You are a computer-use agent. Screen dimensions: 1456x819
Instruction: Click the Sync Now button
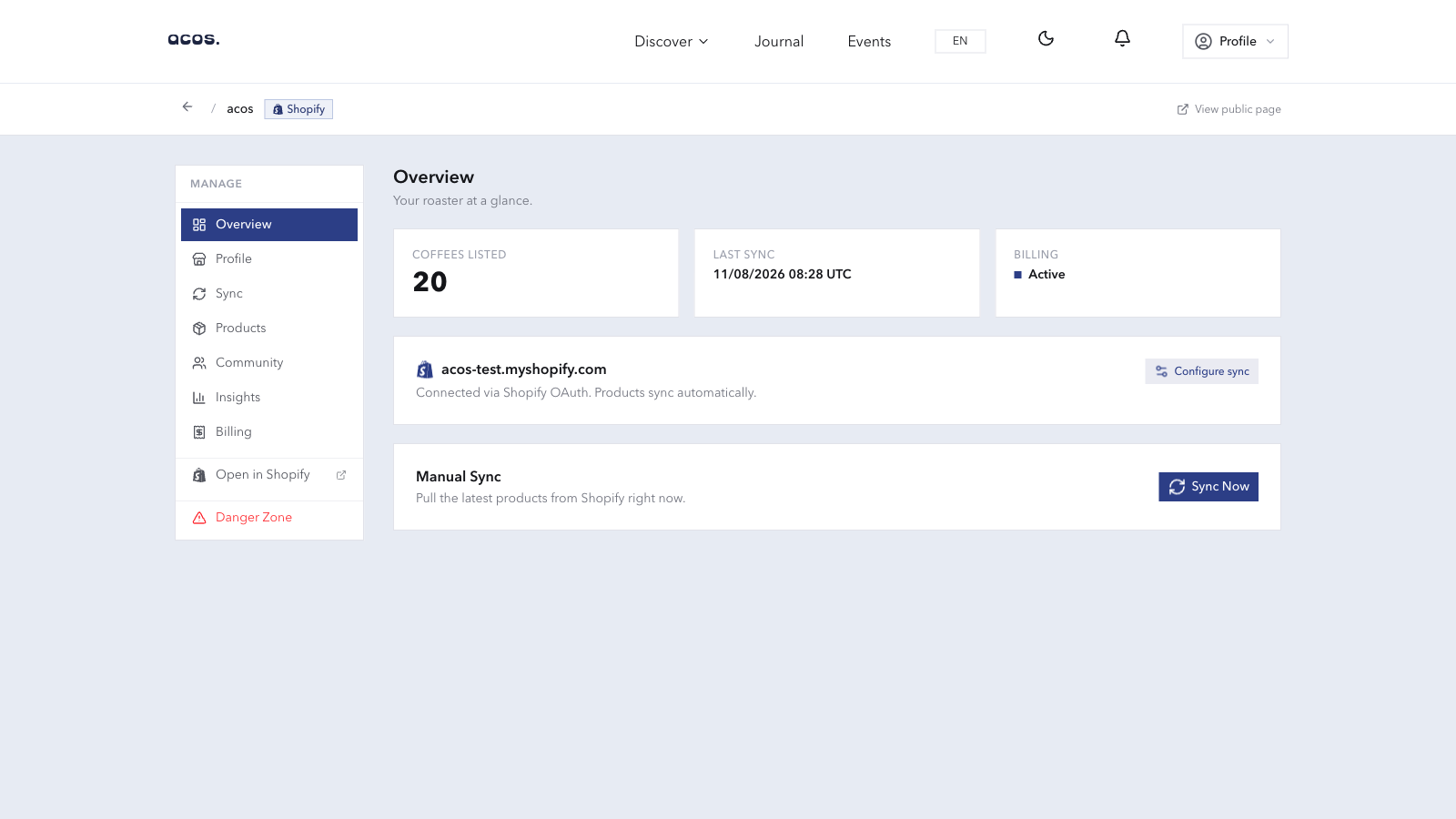(1208, 487)
